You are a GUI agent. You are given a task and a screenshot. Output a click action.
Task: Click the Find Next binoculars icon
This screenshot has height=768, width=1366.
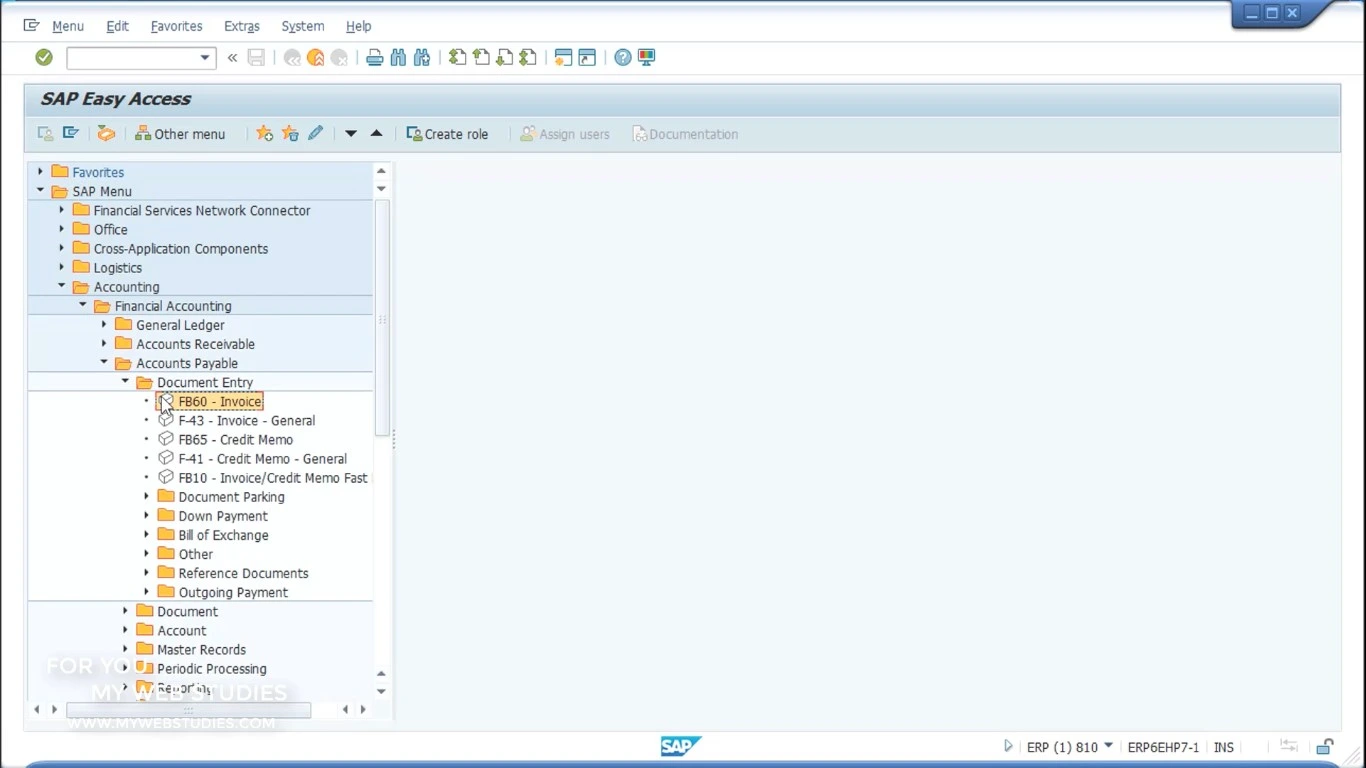pyautogui.click(x=422, y=58)
